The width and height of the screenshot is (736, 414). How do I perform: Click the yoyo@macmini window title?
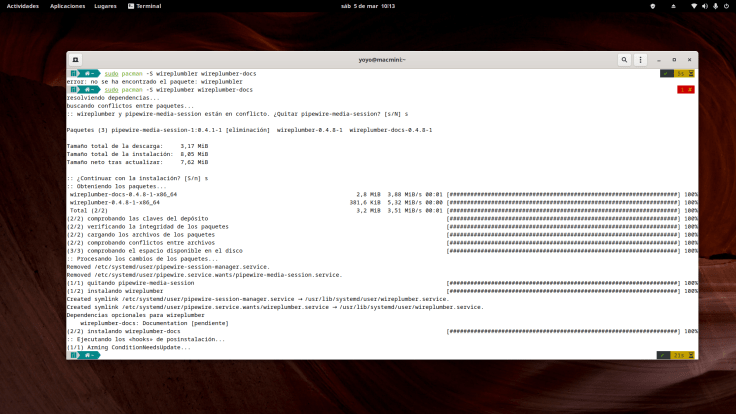tap(382, 60)
